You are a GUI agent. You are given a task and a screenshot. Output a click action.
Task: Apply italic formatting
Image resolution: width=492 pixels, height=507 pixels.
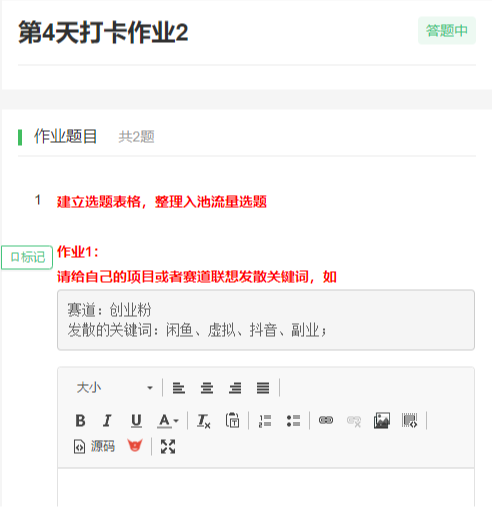(x=107, y=421)
